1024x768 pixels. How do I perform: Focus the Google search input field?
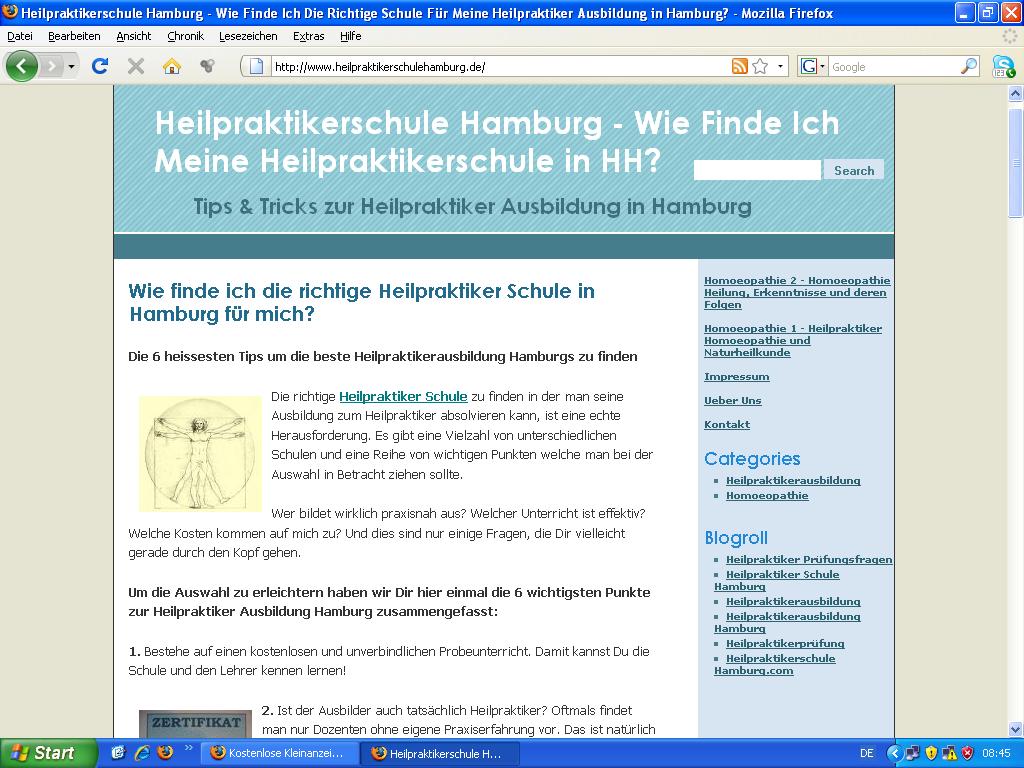pos(894,67)
